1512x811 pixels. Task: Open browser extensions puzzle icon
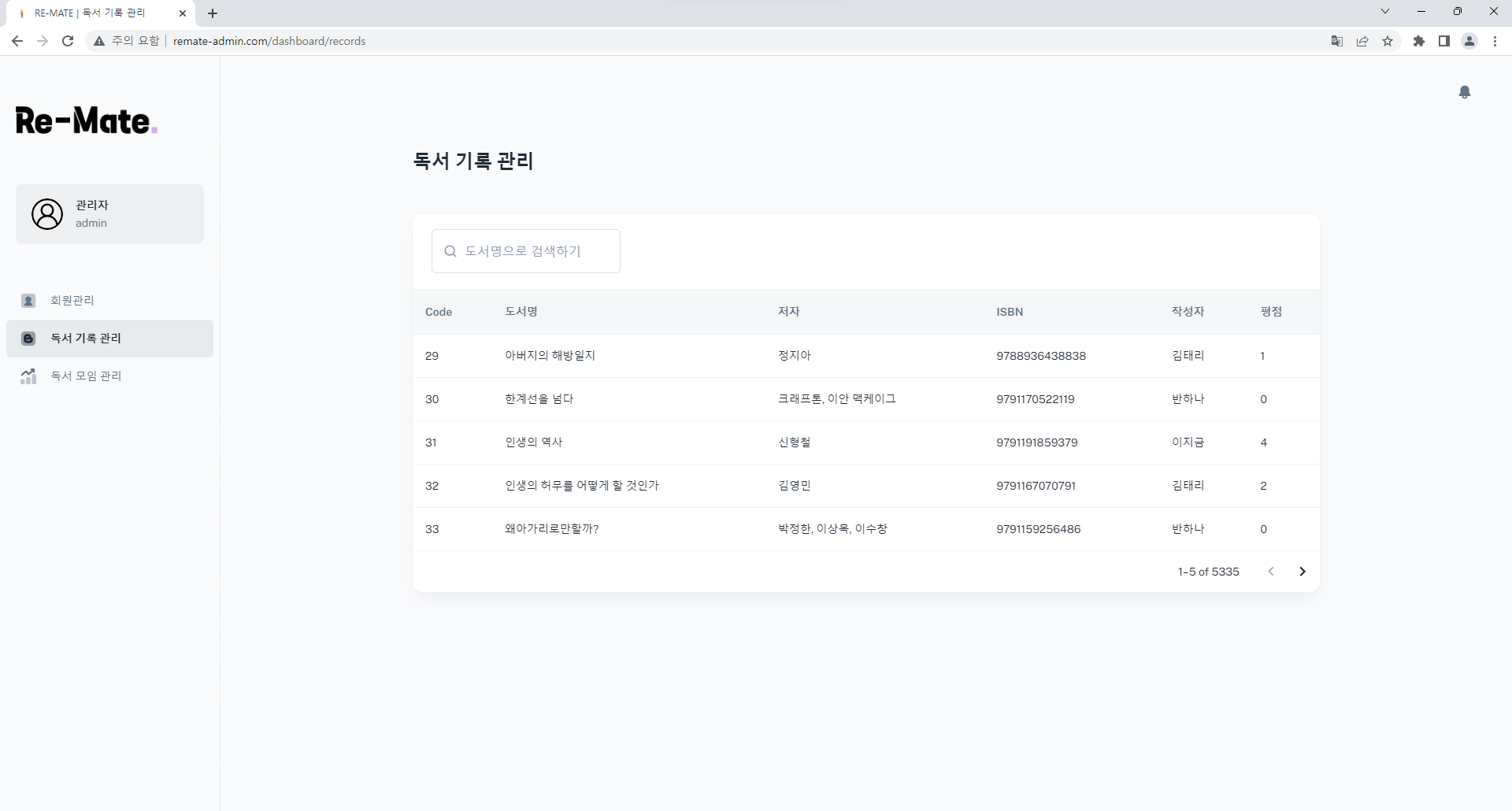[1419, 41]
